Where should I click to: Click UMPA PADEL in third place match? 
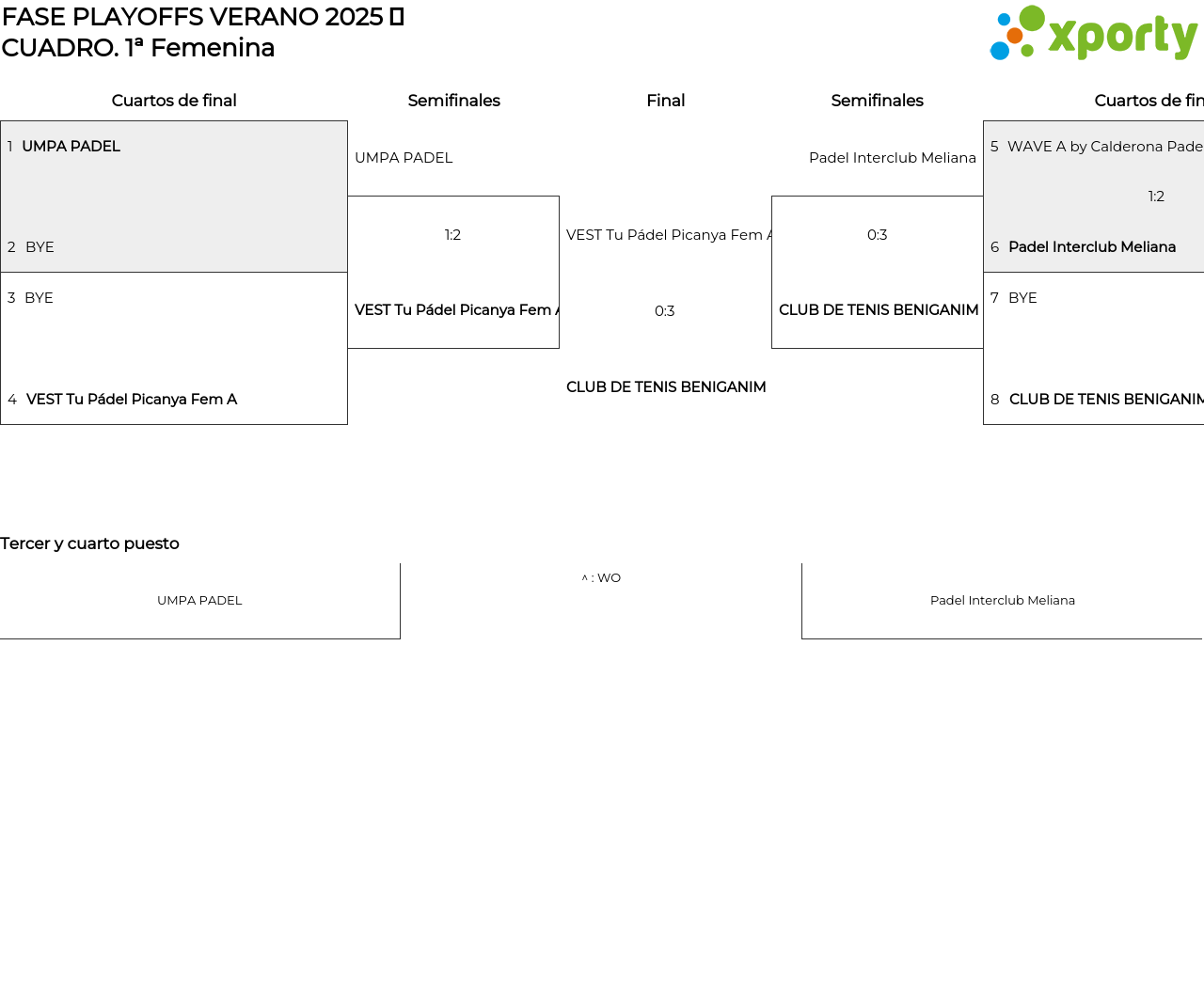tap(199, 601)
